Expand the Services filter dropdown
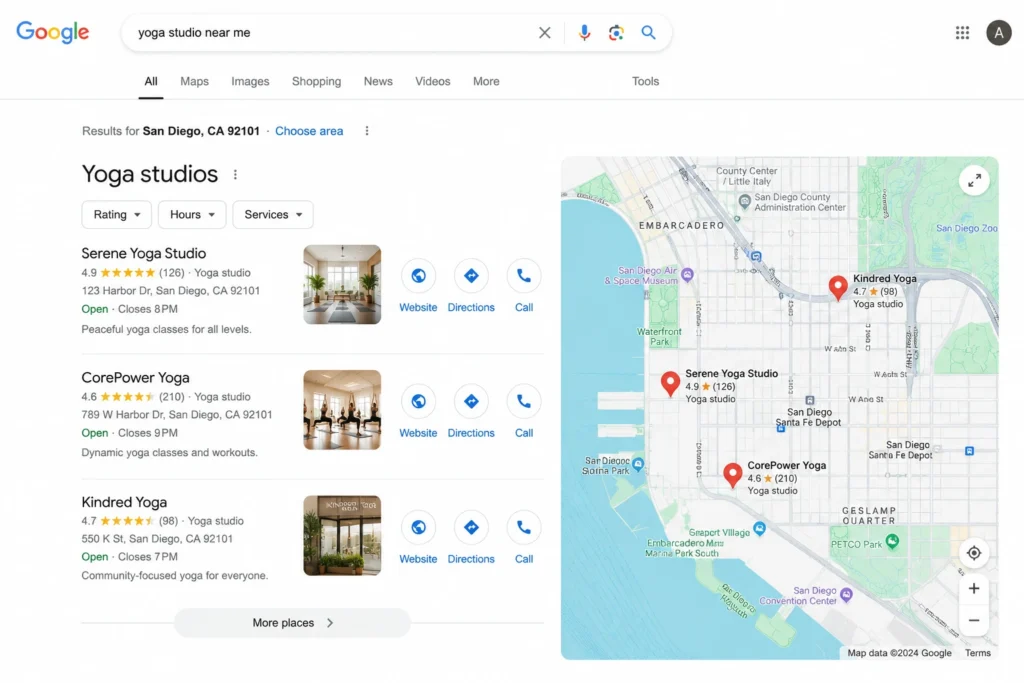This screenshot has width=1024, height=683. pyautogui.click(x=273, y=215)
